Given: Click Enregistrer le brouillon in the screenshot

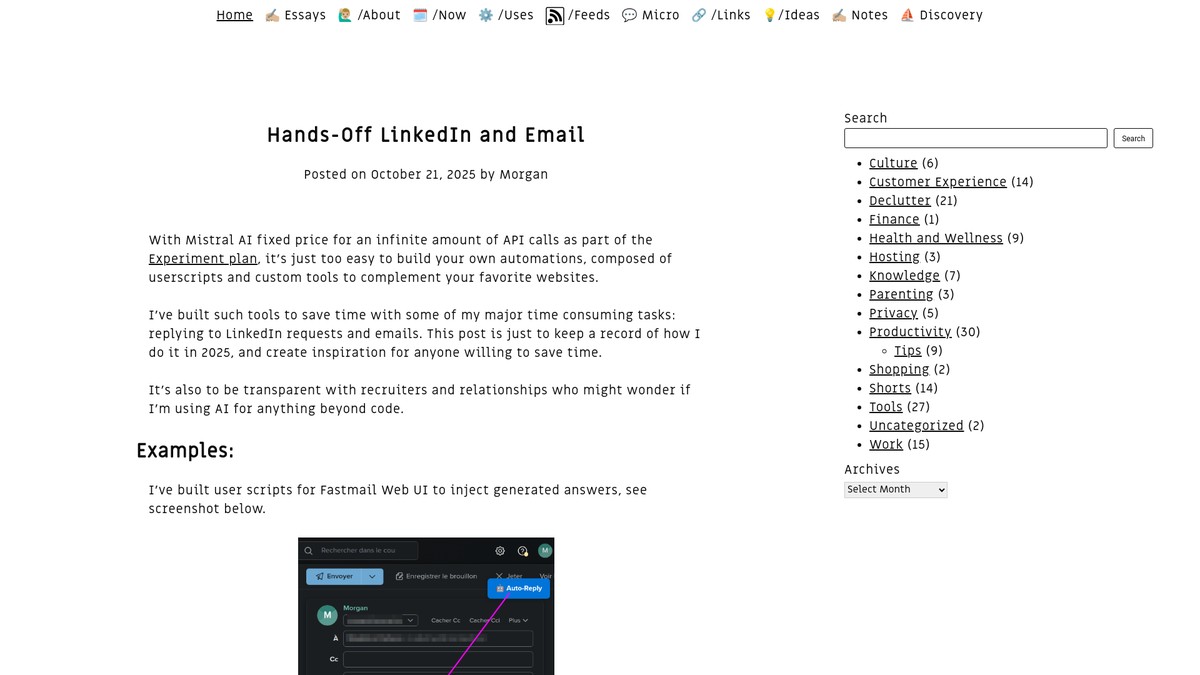Looking at the screenshot, I should coord(437,577).
